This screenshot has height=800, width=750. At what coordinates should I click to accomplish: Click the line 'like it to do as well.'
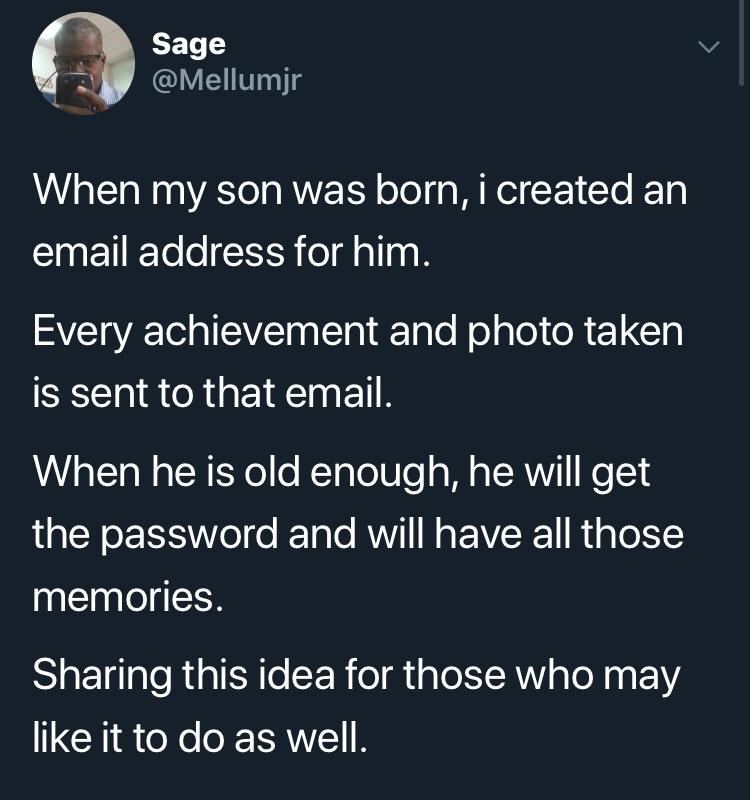click(x=200, y=738)
